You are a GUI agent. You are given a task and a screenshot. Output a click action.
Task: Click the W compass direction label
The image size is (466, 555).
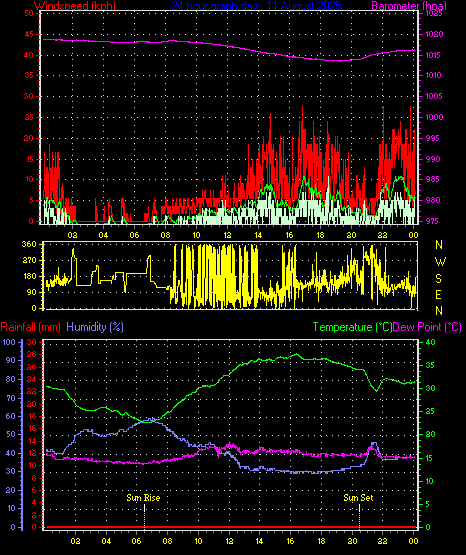tap(440, 262)
